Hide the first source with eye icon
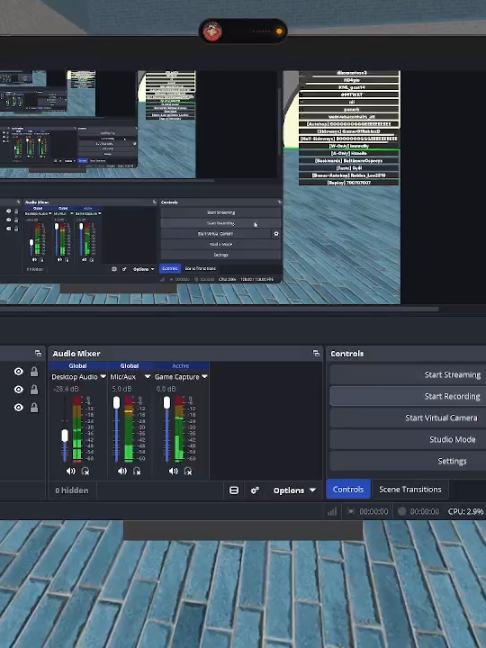486x648 pixels. click(x=19, y=371)
